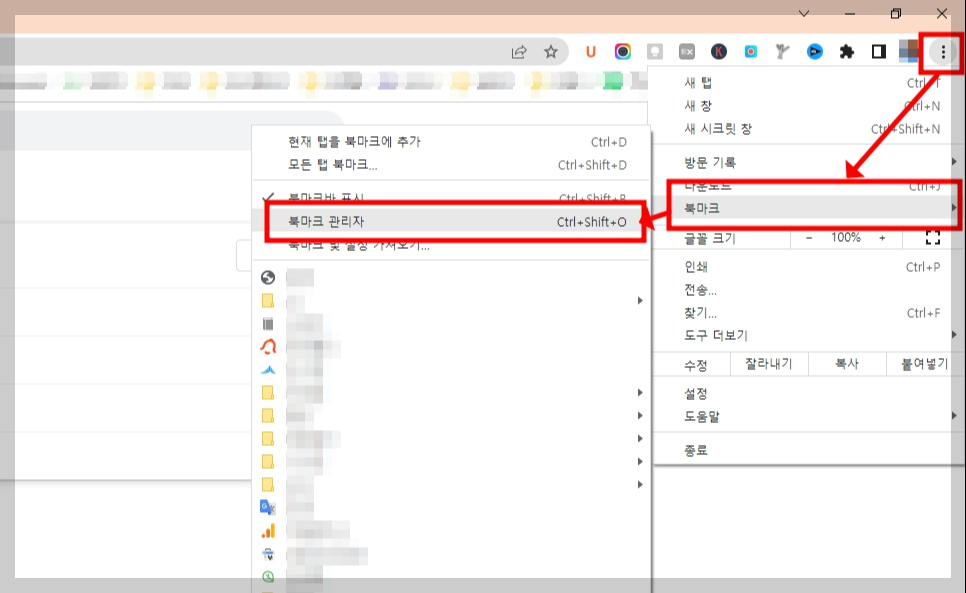Open the Instagram extension icon
This screenshot has width=966, height=593.
pos(623,51)
